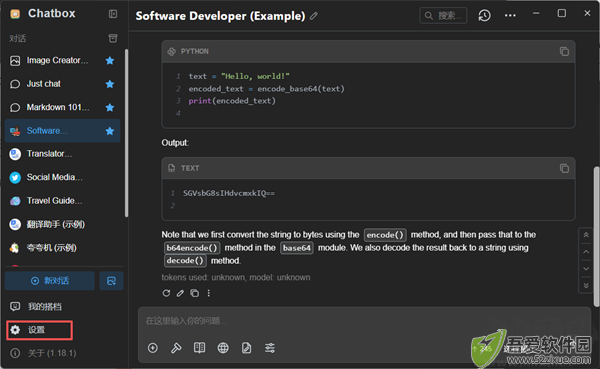Image resolution: width=600 pixels, height=369 pixels.
Task: Go to previous message chevron up
Action: point(586,252)
